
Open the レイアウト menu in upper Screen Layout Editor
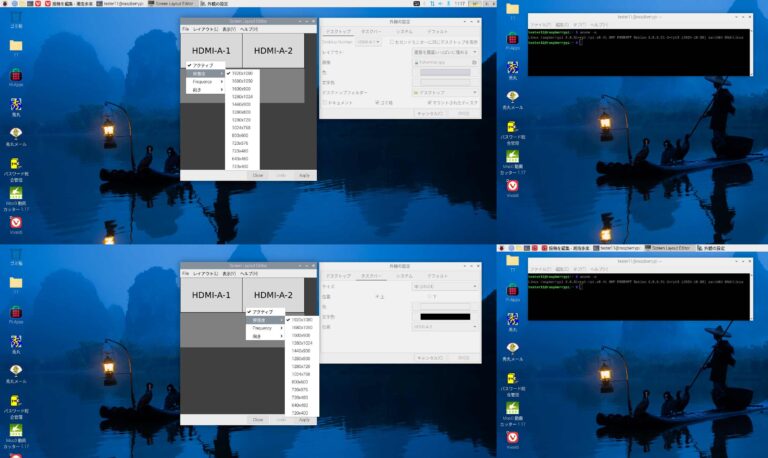click(205, 29)
